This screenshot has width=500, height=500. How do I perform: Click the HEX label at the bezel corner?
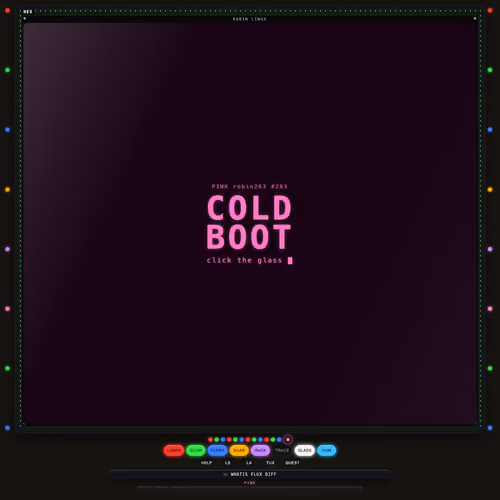[x=28, y=12]
